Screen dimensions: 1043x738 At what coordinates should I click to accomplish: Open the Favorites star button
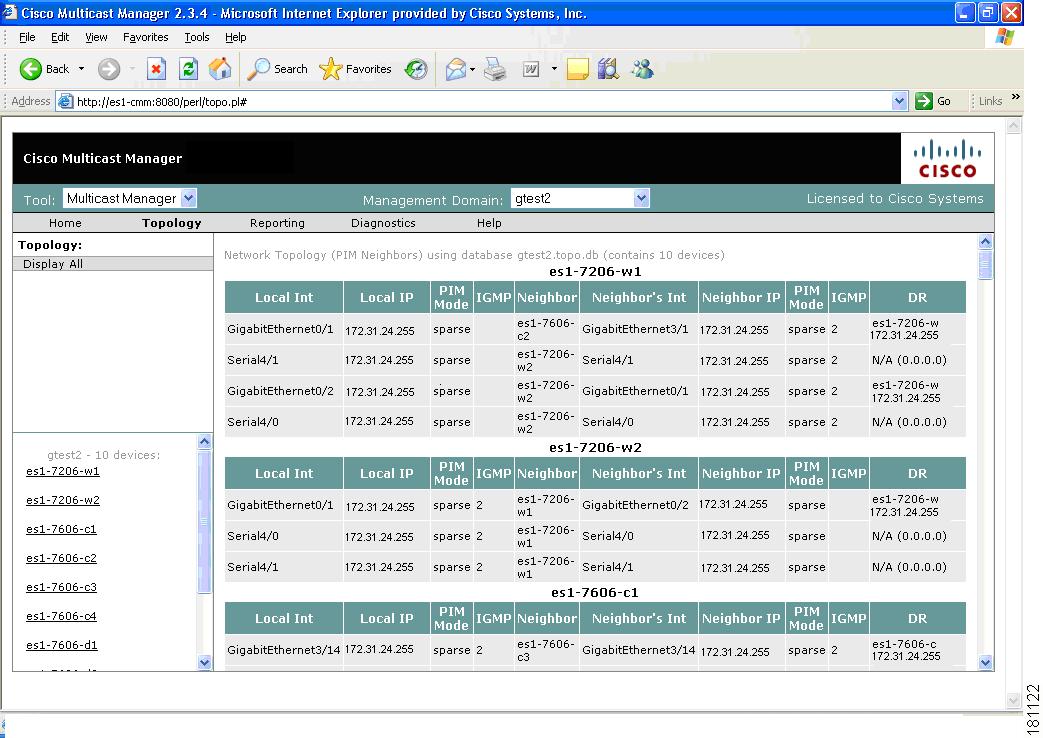tap(355, 69)
